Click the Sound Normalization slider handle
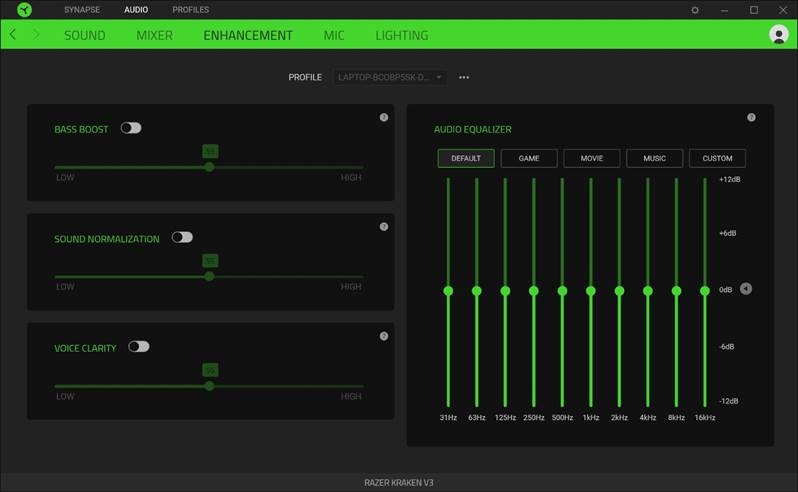Screen dimensions: 798x492 [x=209, y=276]
